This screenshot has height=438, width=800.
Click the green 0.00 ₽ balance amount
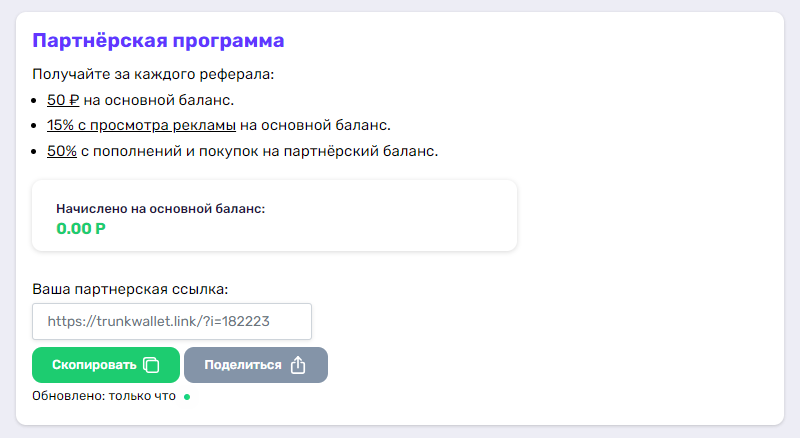[x=81, y=229]
